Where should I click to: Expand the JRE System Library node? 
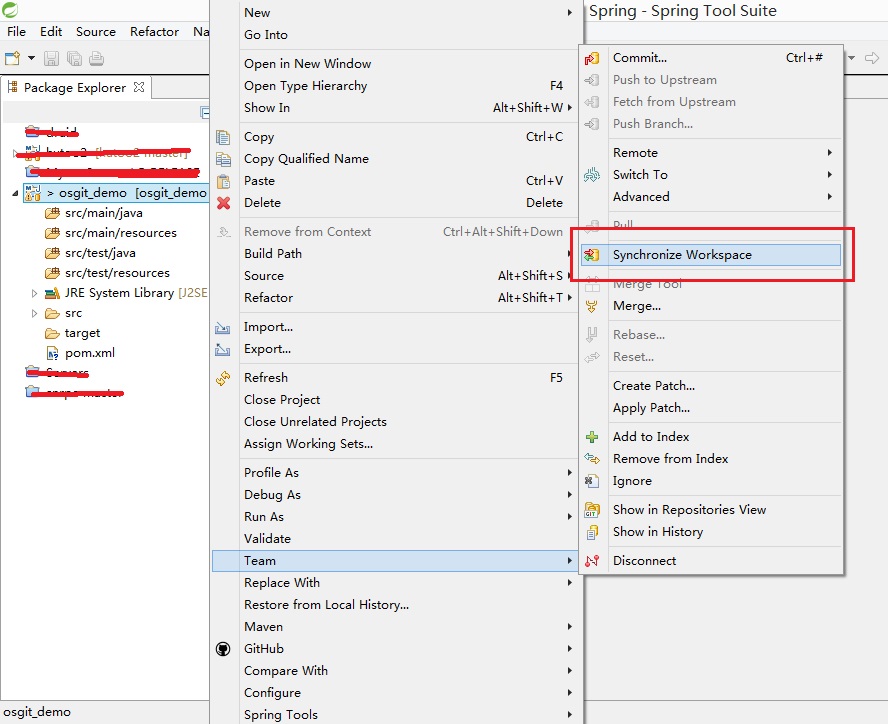pos(35,293)
